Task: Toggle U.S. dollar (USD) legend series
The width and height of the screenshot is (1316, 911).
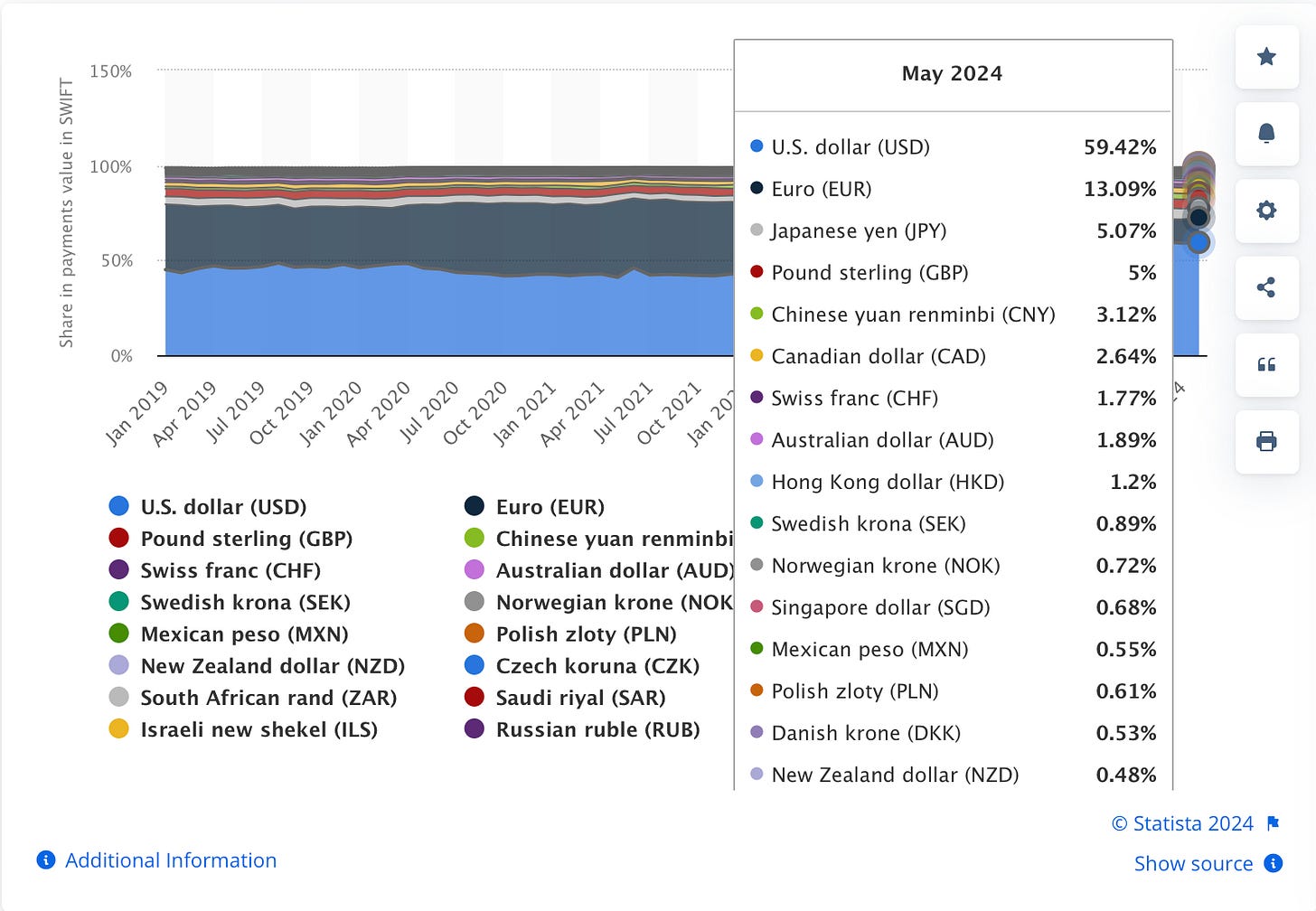Action: tap(208, 506)
